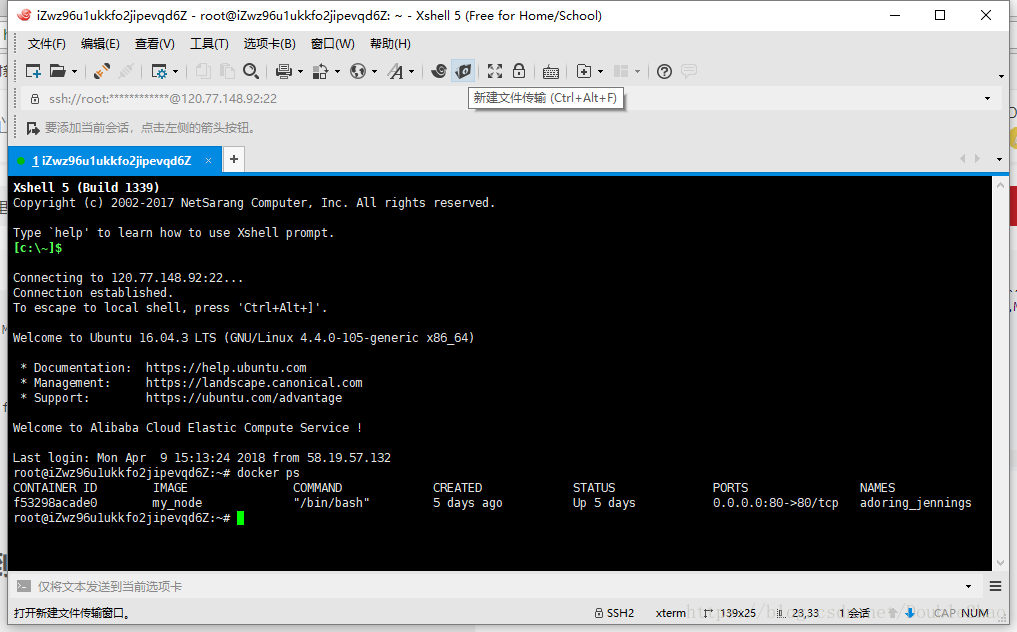Screen dimensions: 1017x632
Task: Click the add tab group plus icon
Action: click(584, 71)
